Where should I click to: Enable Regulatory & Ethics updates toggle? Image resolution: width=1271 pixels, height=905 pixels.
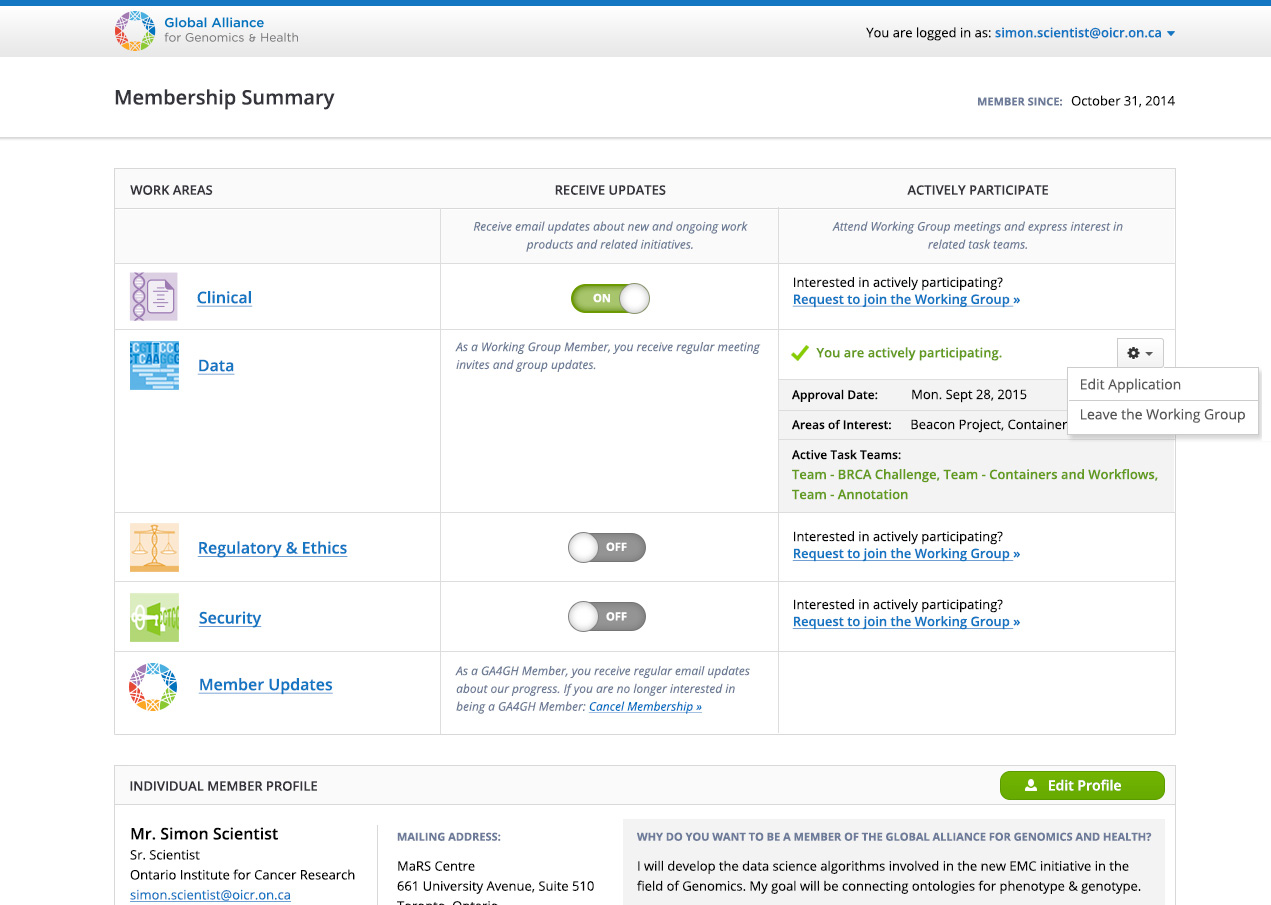coord(607,547)
